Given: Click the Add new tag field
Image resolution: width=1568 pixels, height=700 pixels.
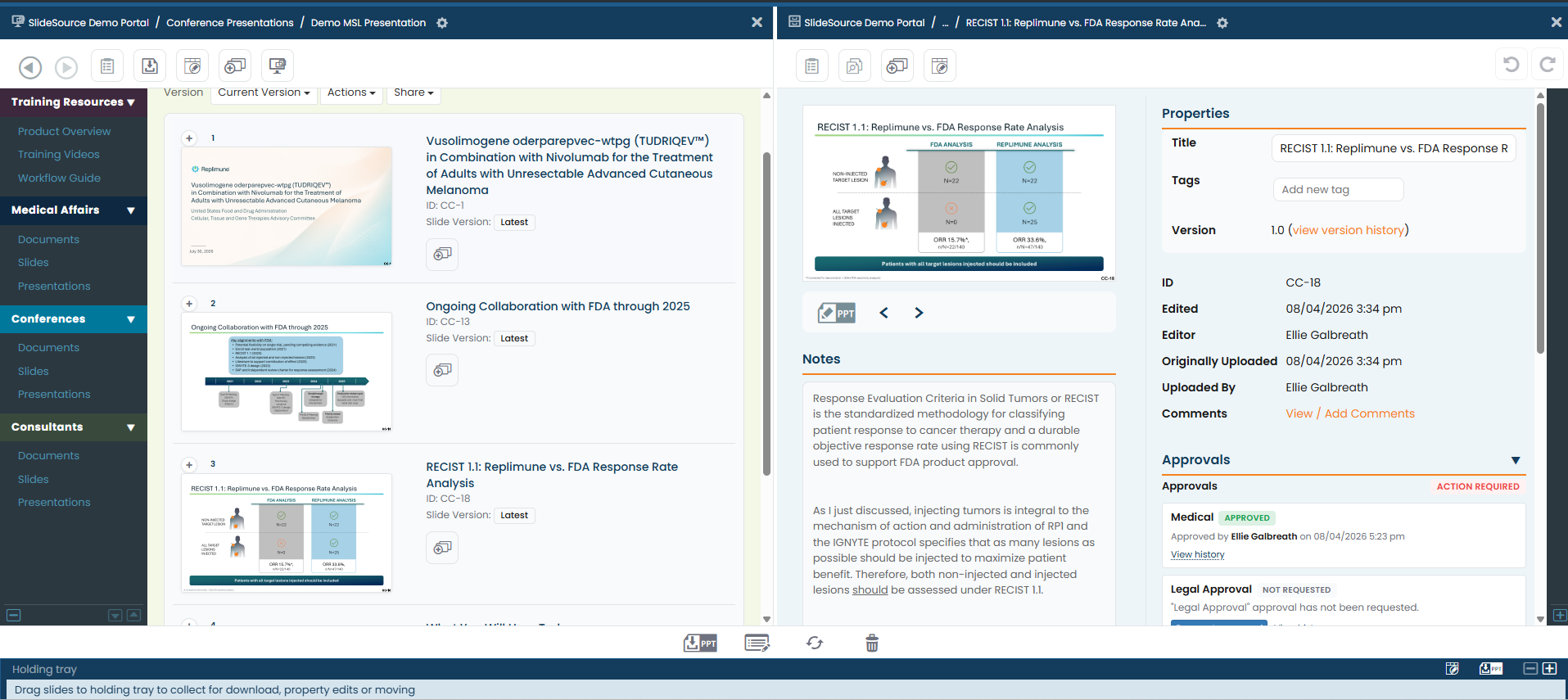Looking at the screenshot, I should (1338, 190).
